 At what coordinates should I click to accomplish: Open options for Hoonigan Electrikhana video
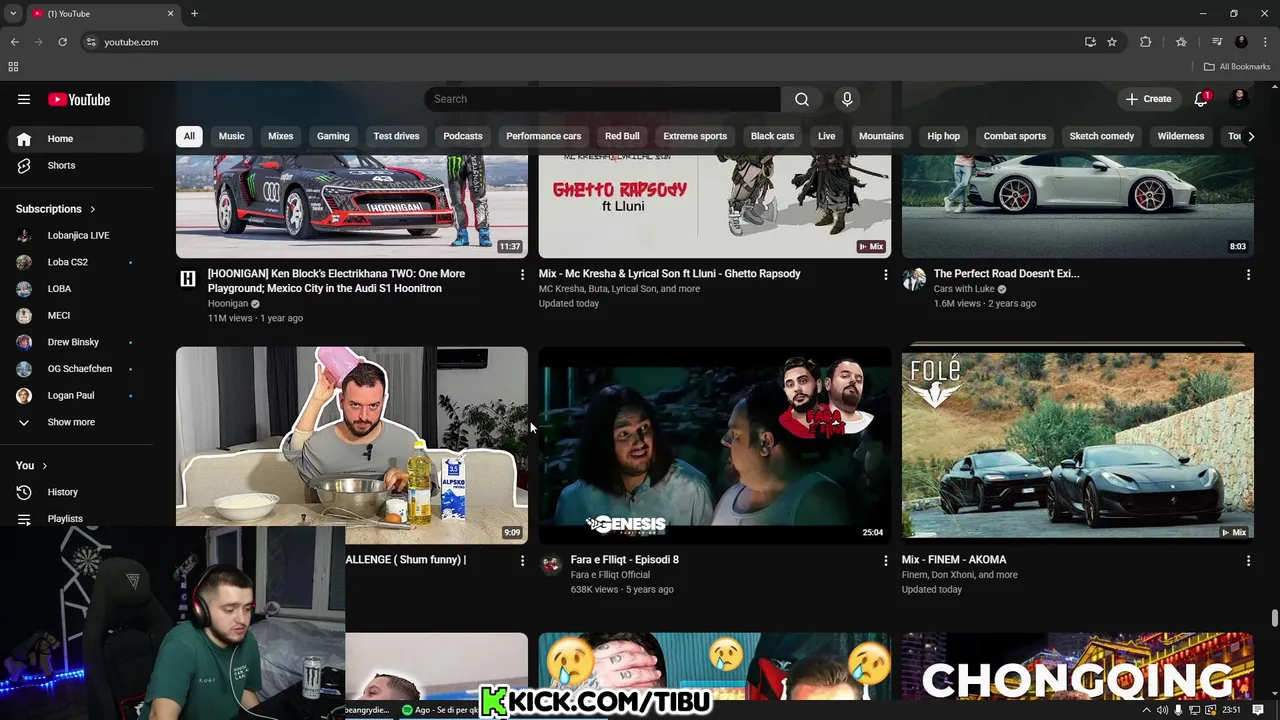tap(521, 274)
